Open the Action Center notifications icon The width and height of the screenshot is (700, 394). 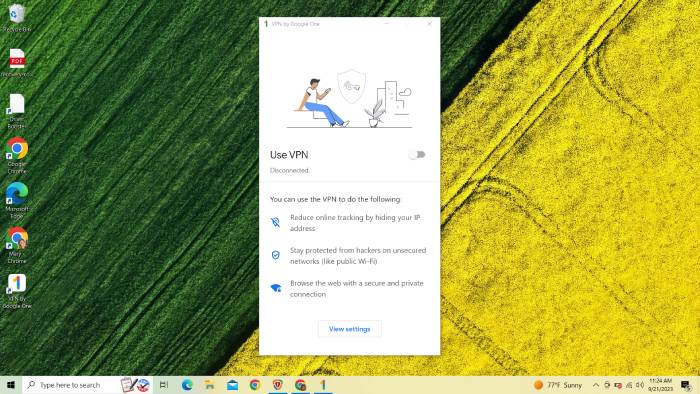686,385
